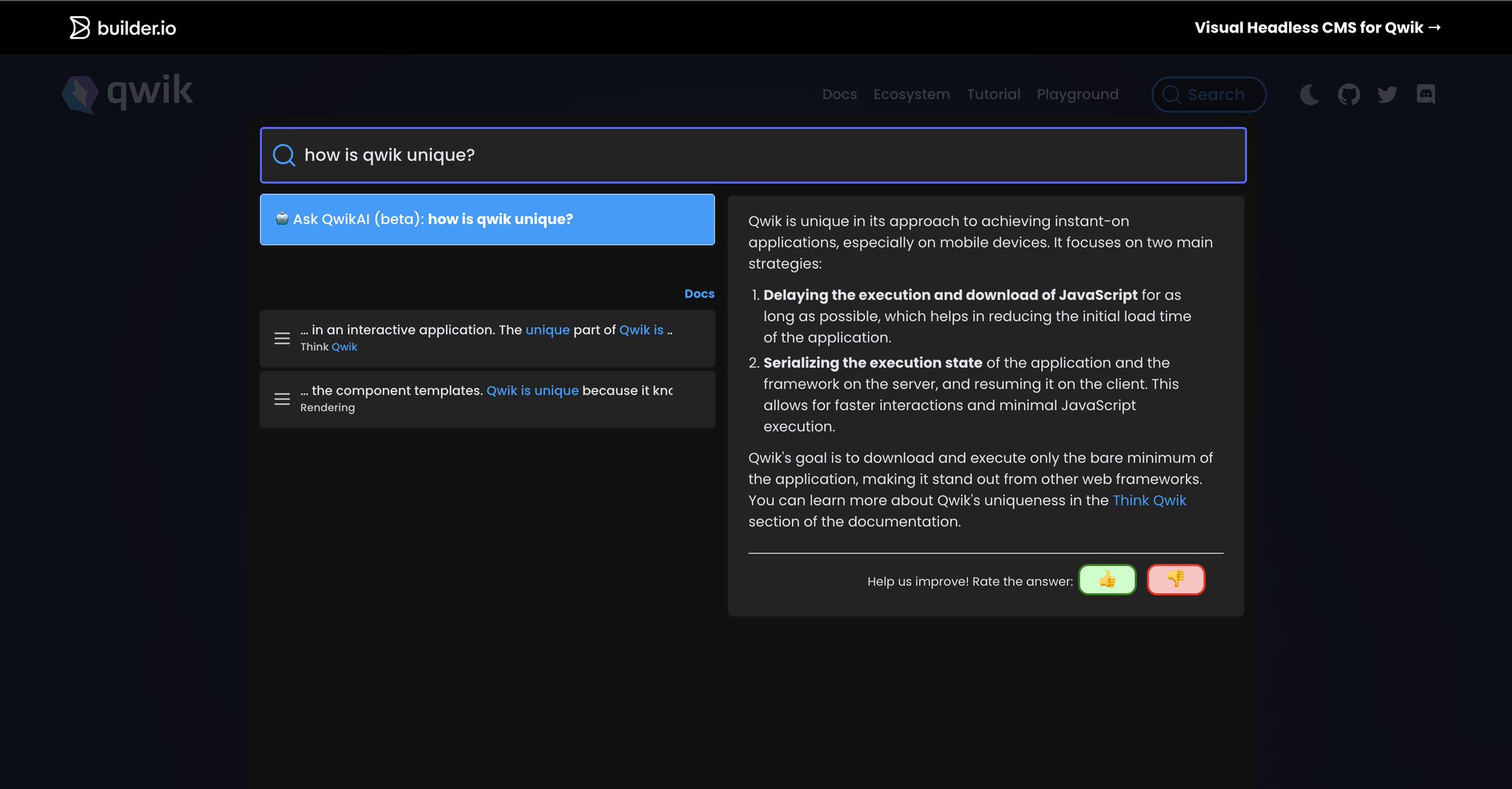Click the magnifier icon inside the search bar
1512x789 pixels.
pyautogui.click(x=283, y=155)
